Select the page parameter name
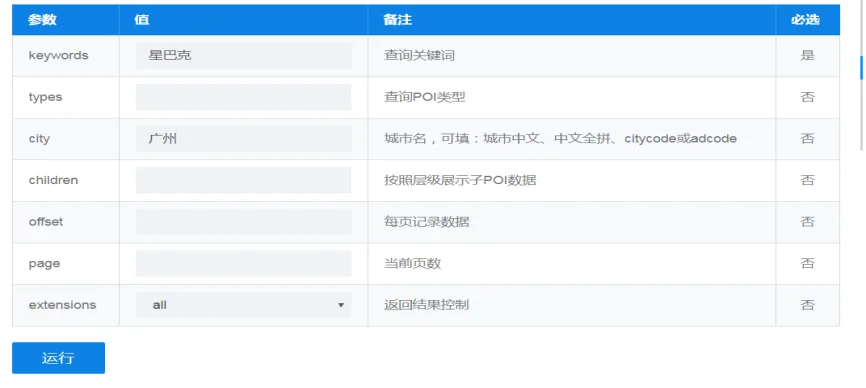 point(44,264)
